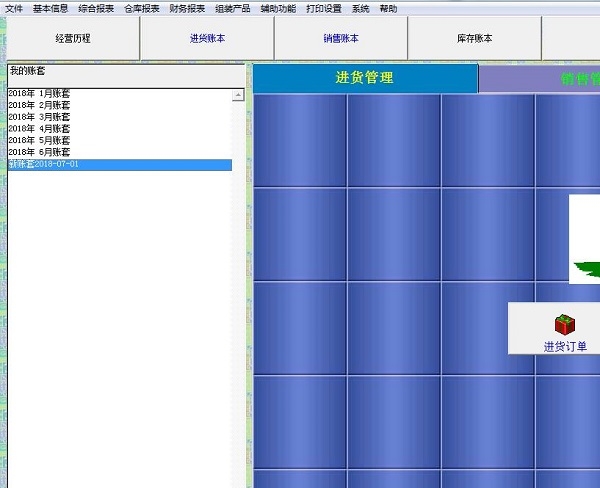600x488 pixels.
Task: Click the 销售账本 button
Action: (341, 38)
